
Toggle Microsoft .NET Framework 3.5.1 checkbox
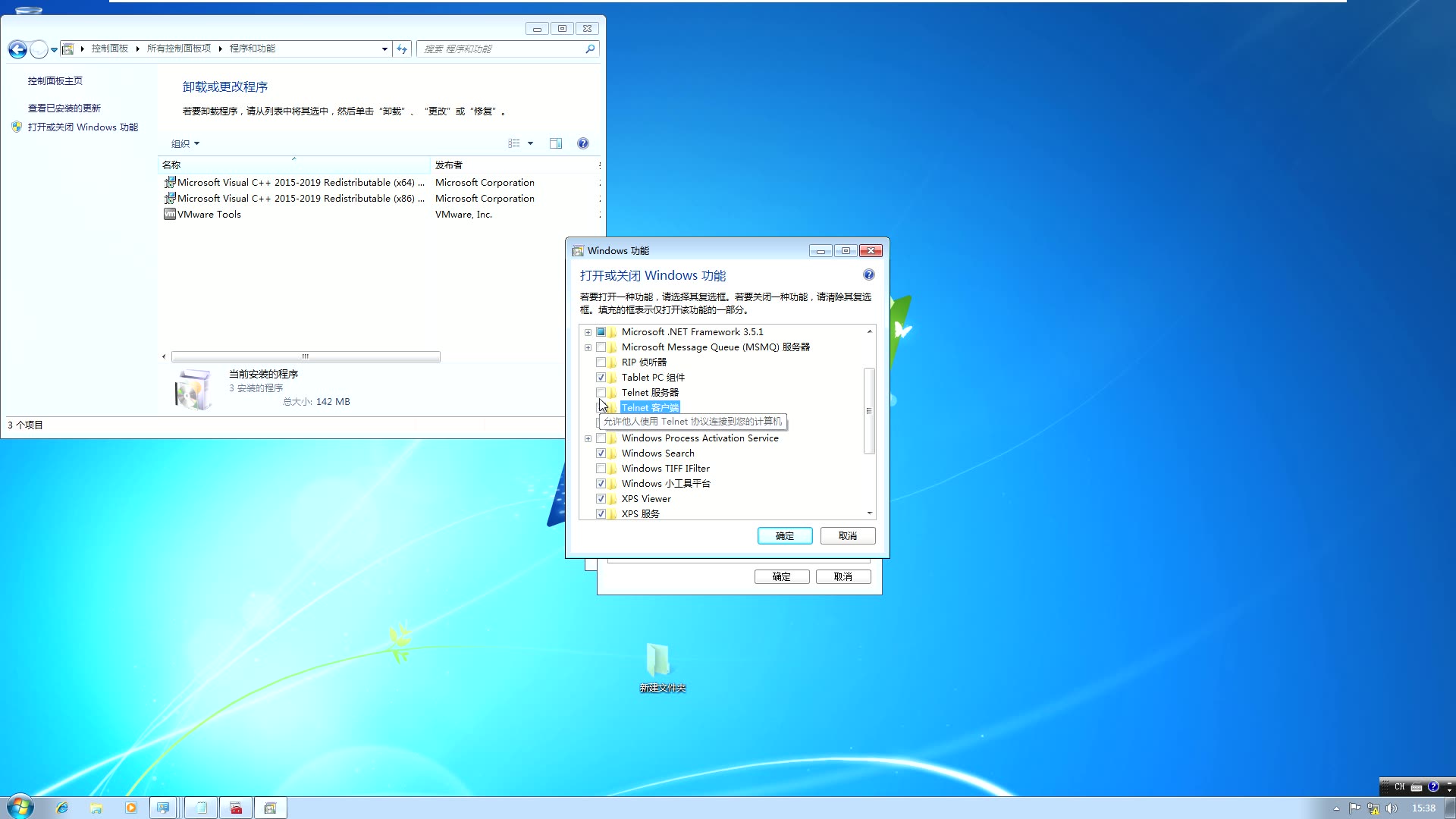[x=601, y=332]
